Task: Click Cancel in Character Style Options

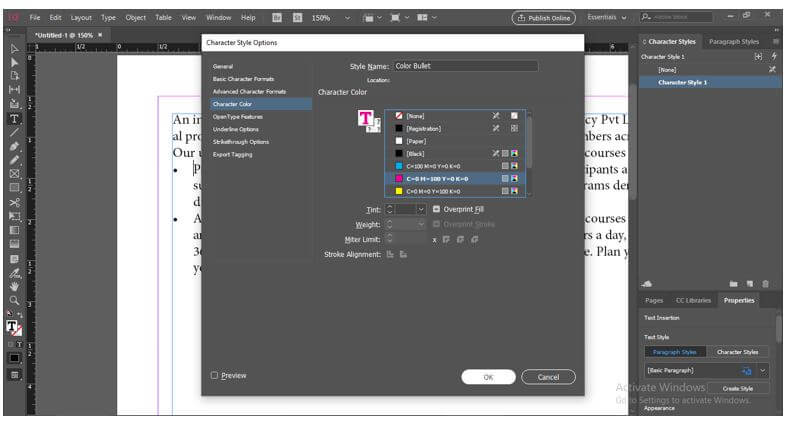Action: 548,377
